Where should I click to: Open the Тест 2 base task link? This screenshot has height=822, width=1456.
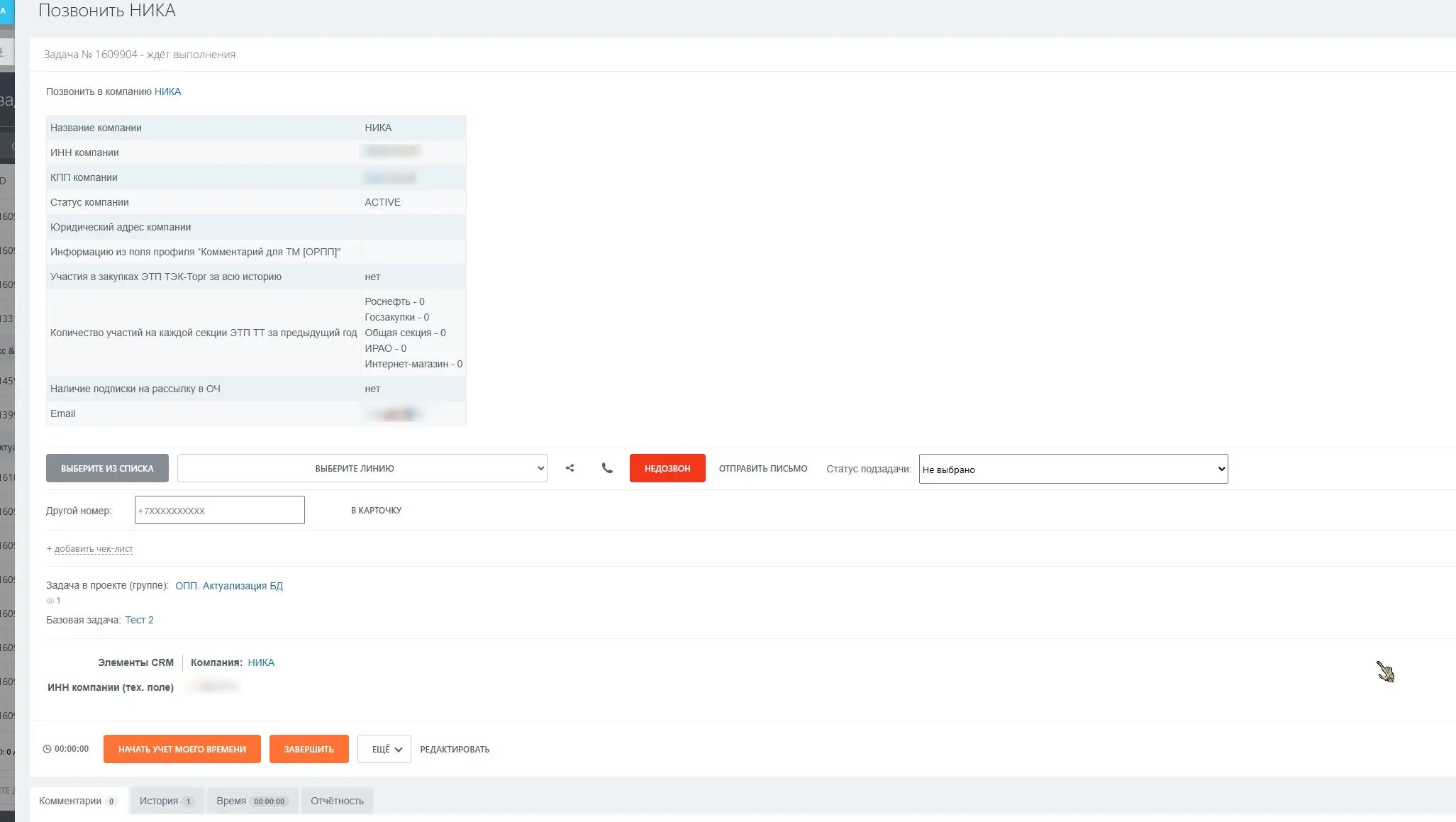coord(139,620)
